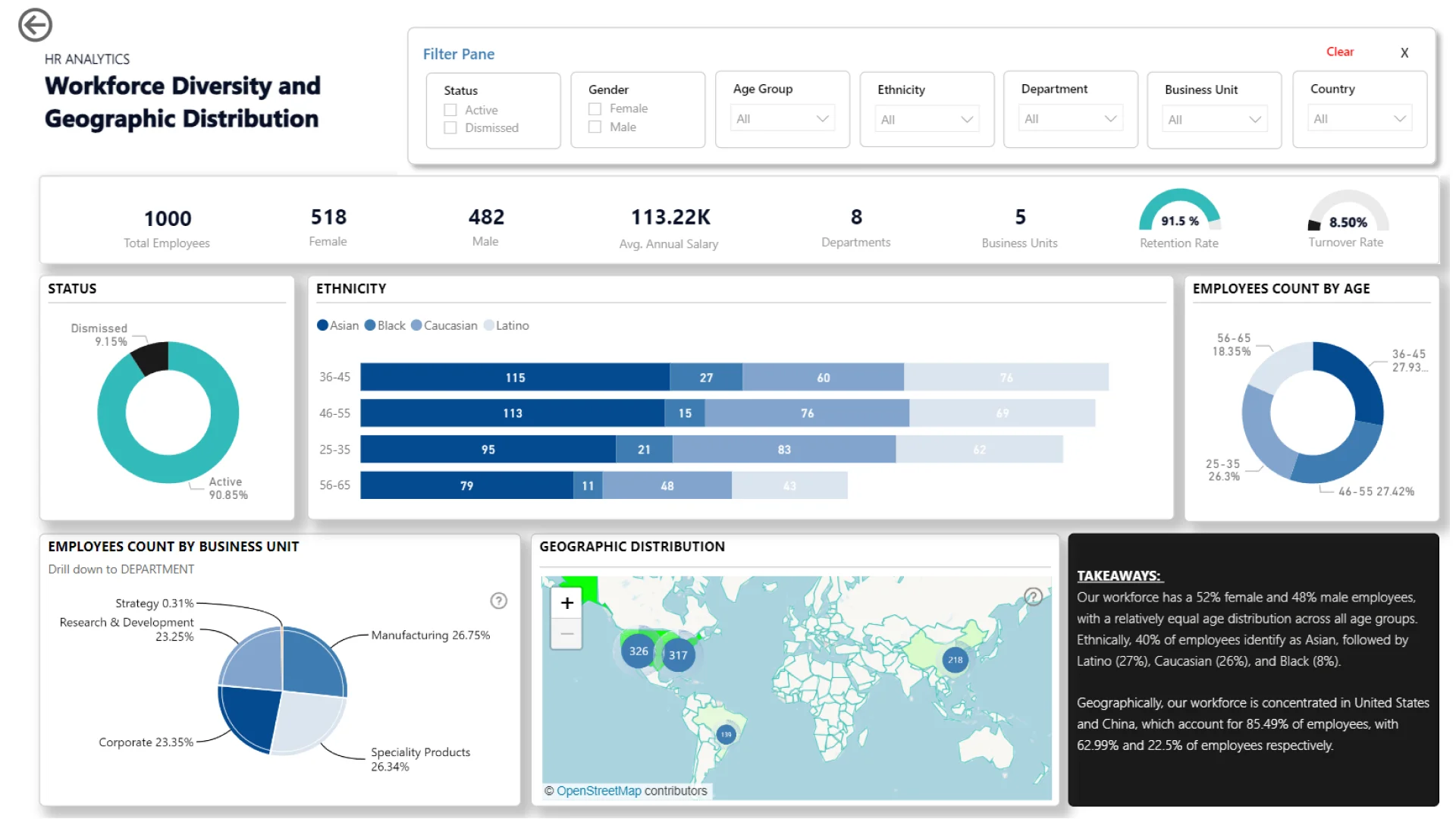
Task: Click the 5 Business Units card value
Action: pyautogui.click(x=1020, y=217)
